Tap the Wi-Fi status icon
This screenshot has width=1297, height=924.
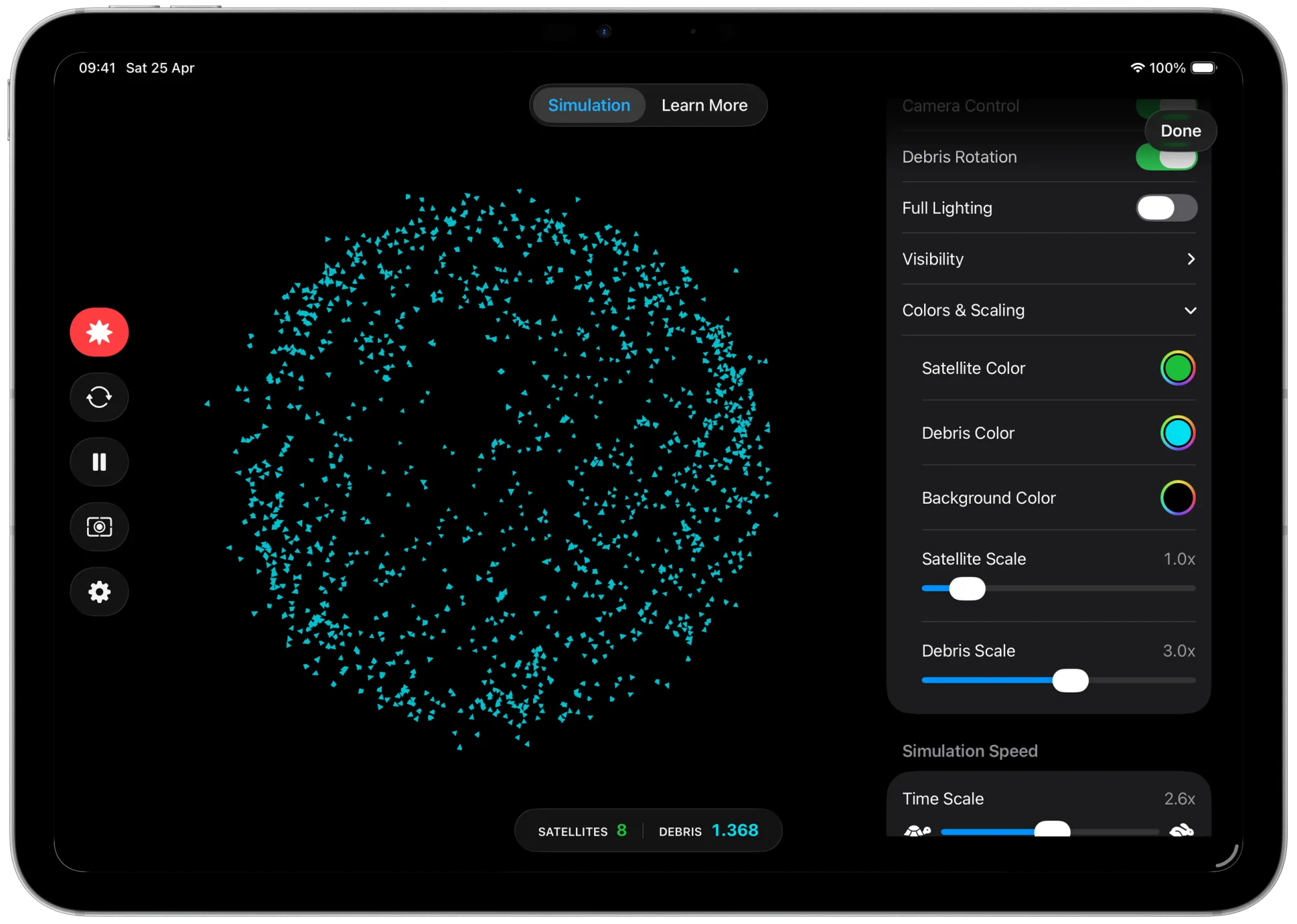pyautogui.click(x=1137, y=68)
